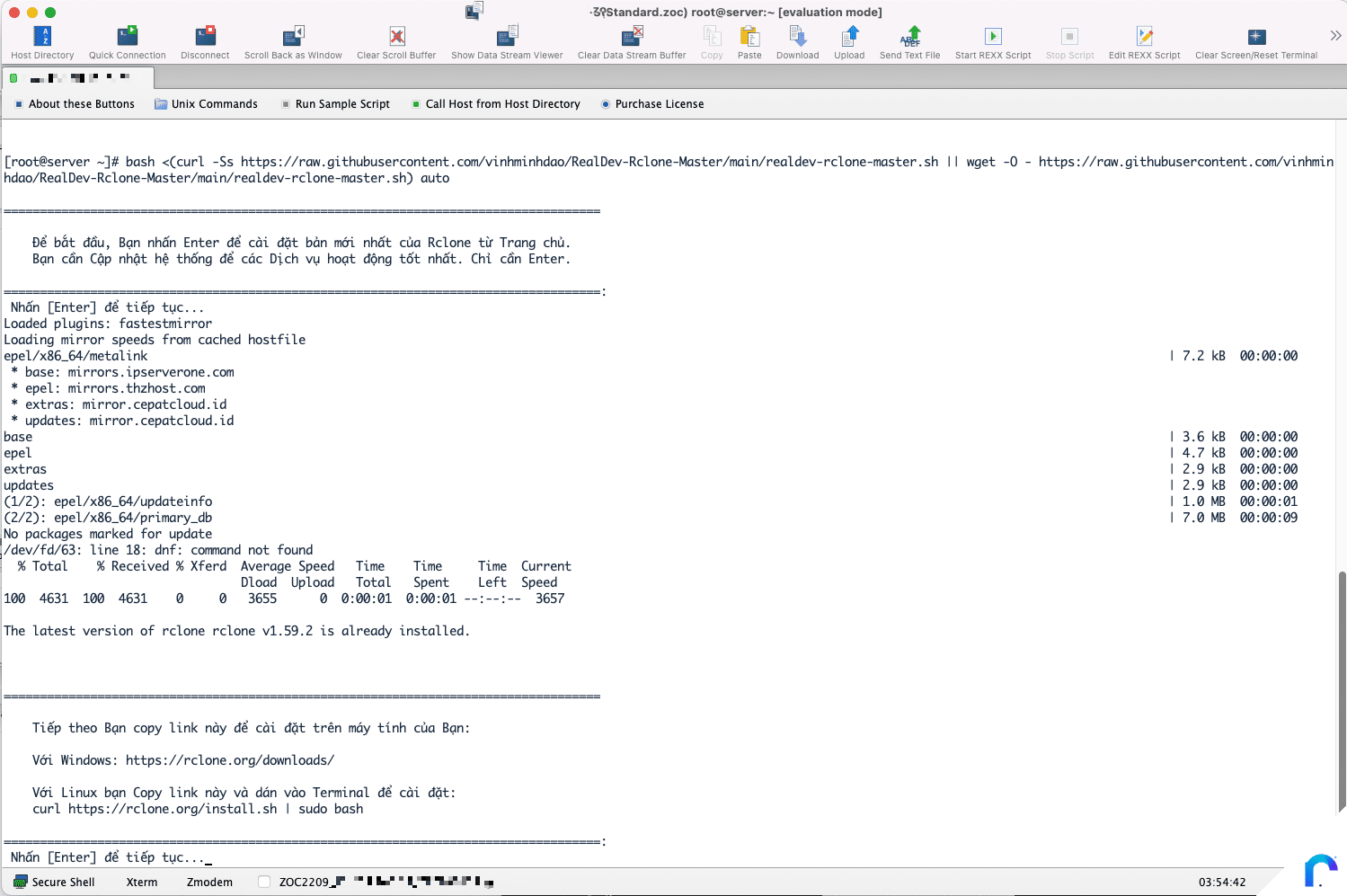Click the clock 03:54:42 in status bar
Screen dimensions: 1347x896
pos(1222,883)
